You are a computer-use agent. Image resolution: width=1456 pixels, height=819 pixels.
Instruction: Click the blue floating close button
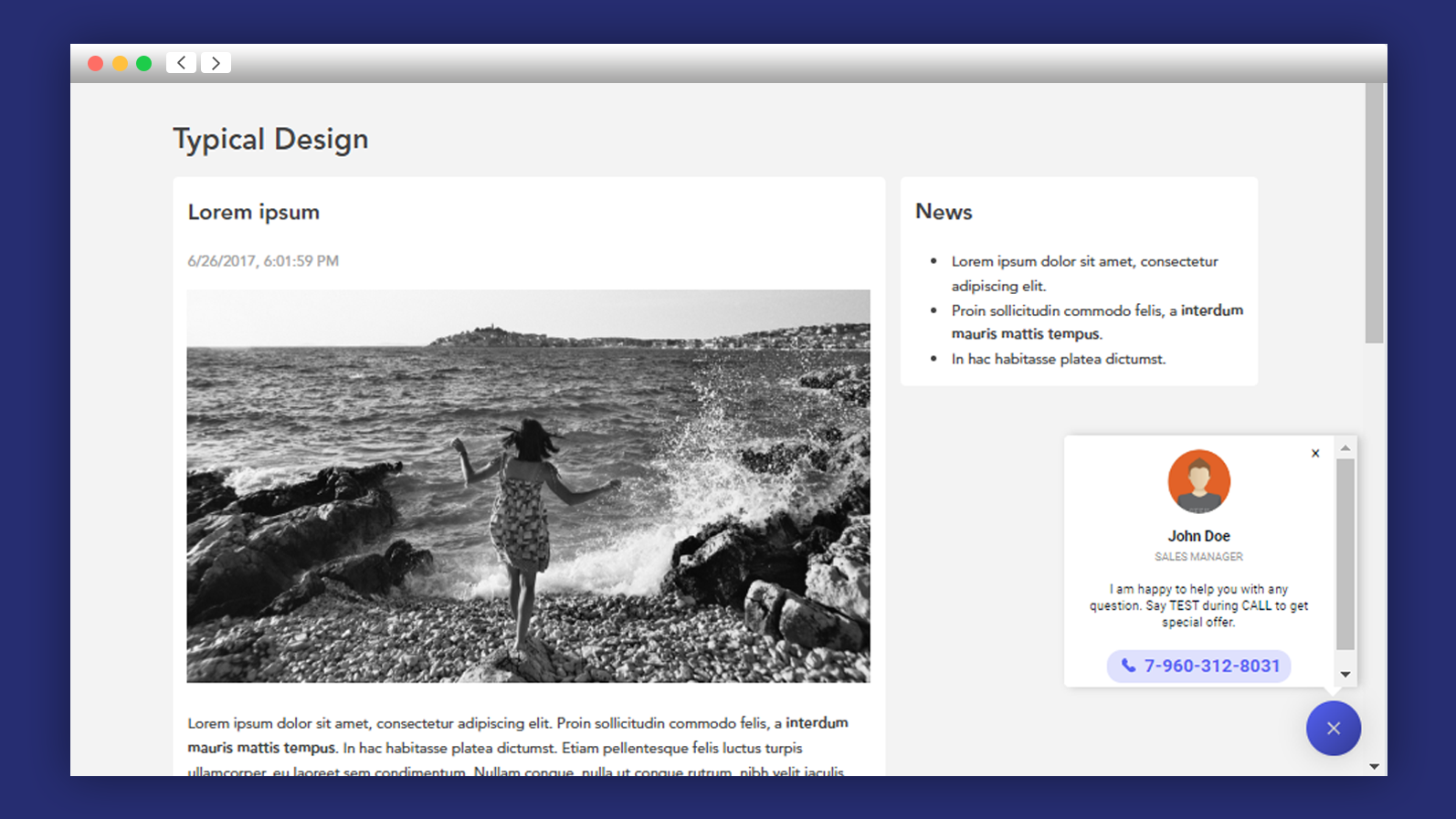pos(1333,728)
